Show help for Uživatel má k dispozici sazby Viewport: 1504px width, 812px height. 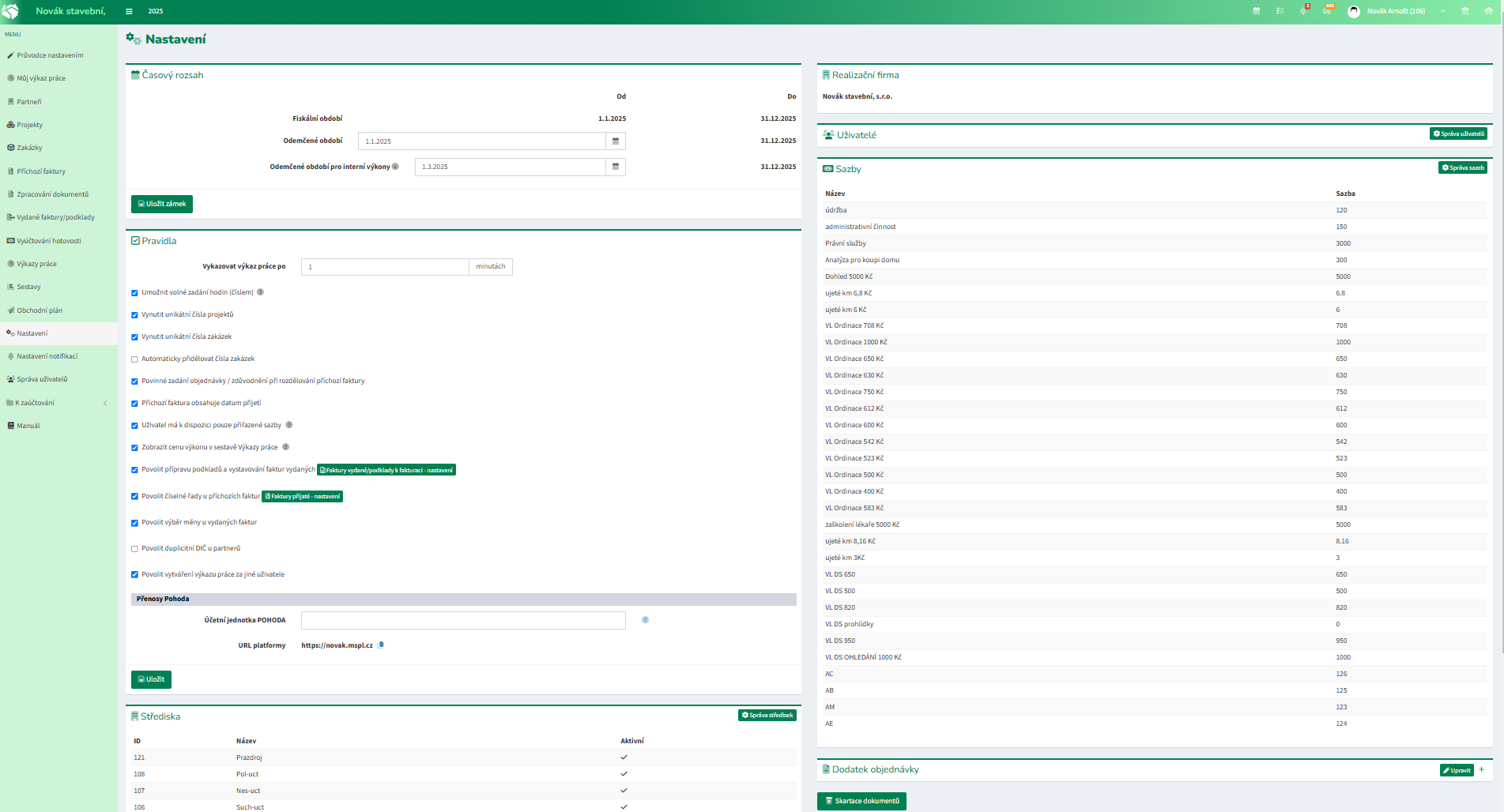click(x=288, y=425)
